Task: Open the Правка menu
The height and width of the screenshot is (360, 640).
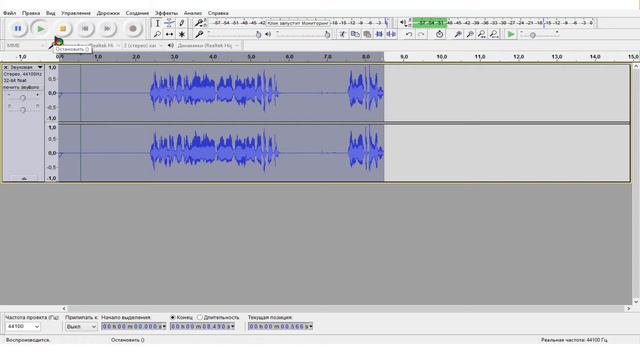Action: pyautogui.click(x=31, y=13)
